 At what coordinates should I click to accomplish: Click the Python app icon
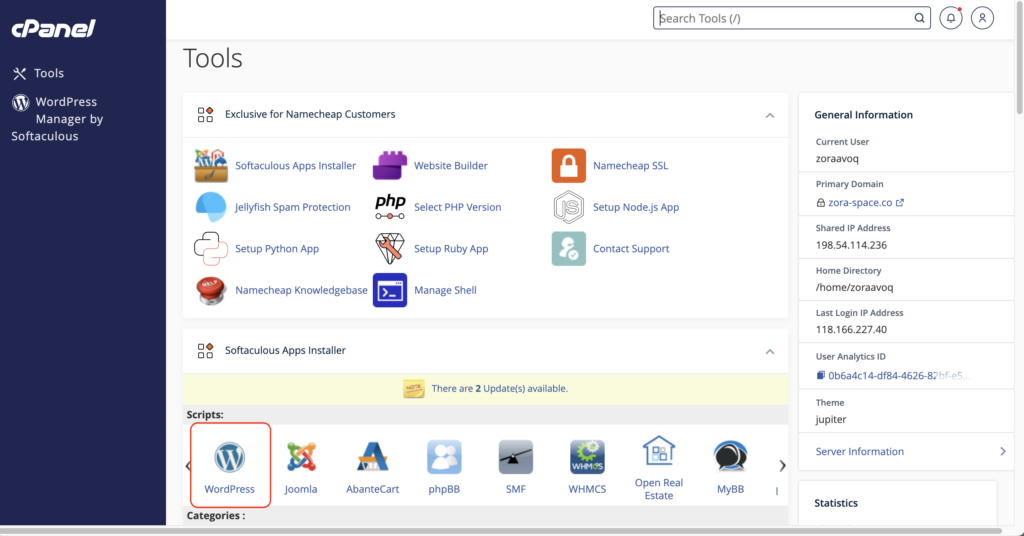coord(211,249)
